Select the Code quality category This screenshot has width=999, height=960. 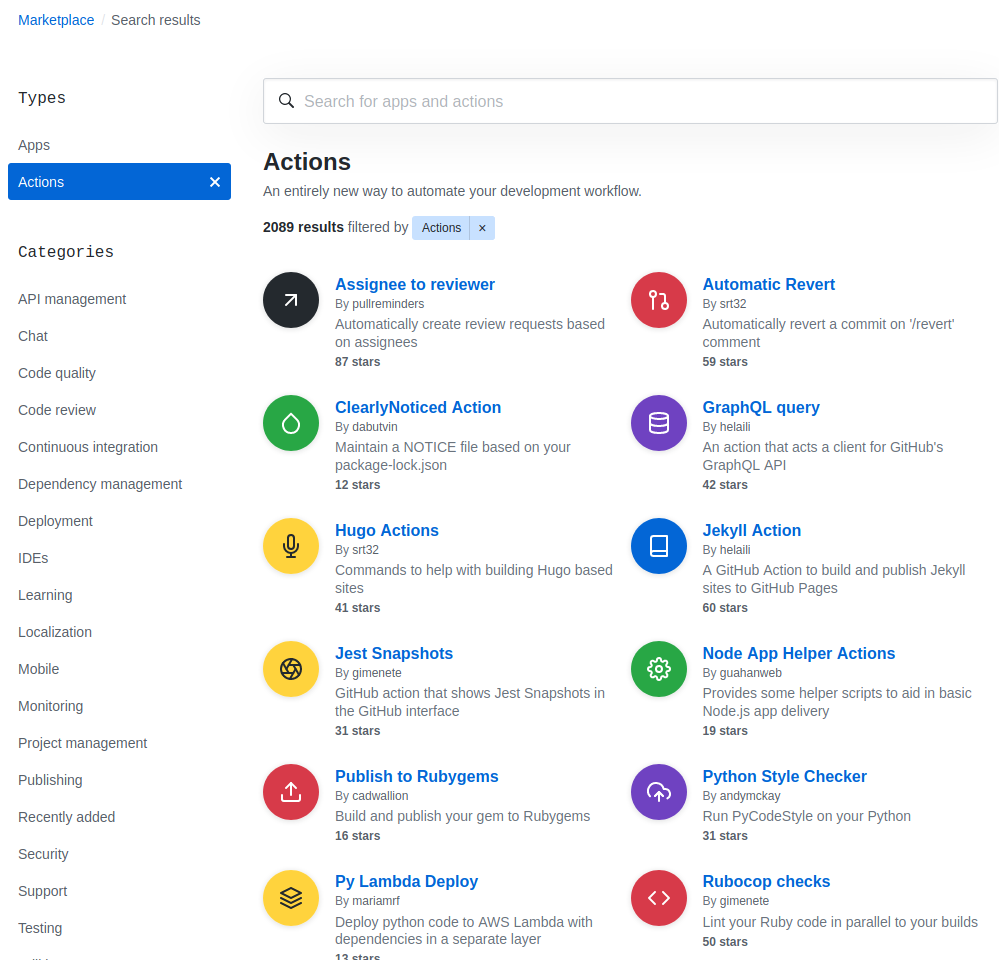pos(56,373)
